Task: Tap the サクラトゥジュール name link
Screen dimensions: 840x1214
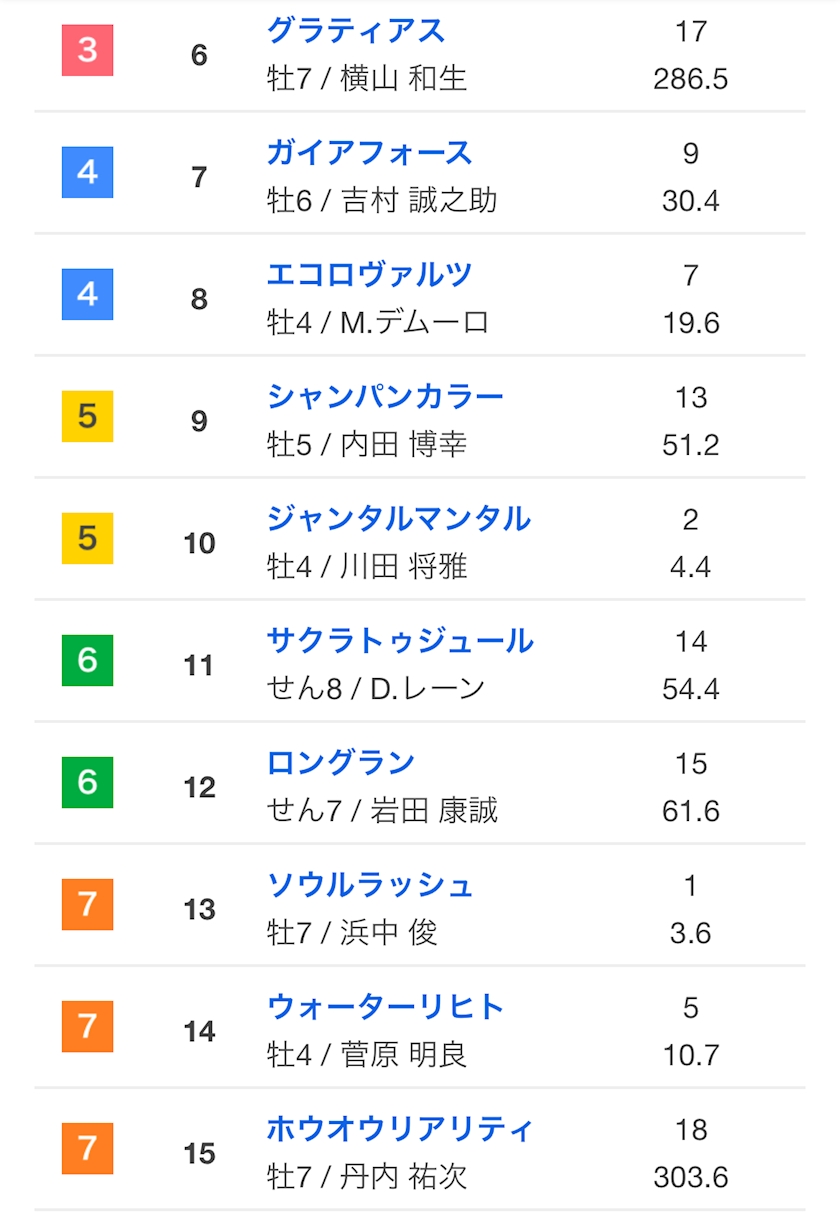Action: 400,641
